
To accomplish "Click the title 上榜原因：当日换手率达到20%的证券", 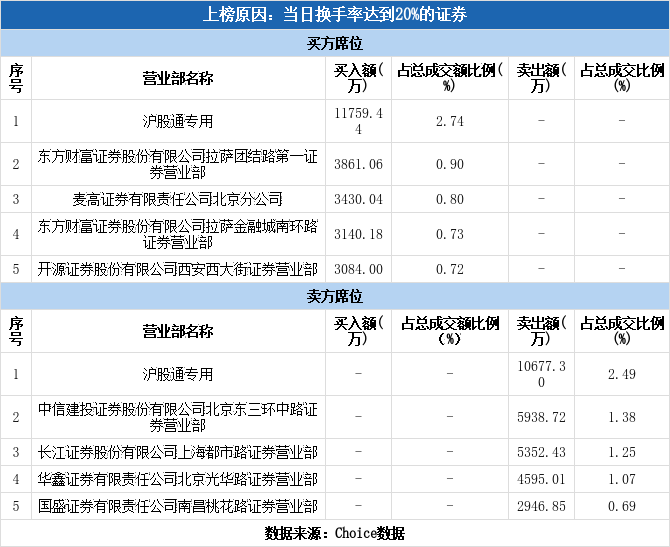I will click(335, 15).
